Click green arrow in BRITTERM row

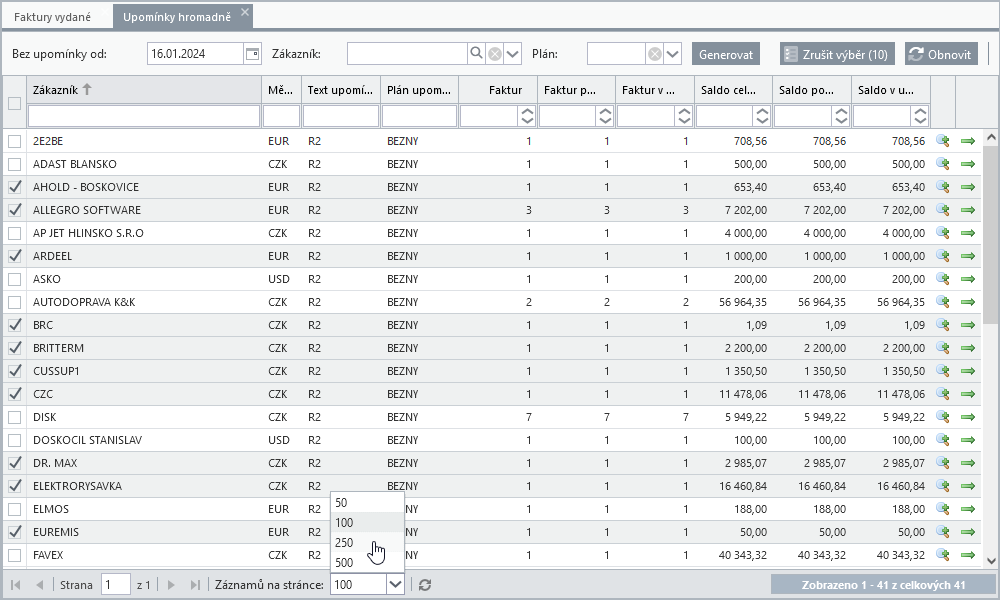click(x=968, y=348)
